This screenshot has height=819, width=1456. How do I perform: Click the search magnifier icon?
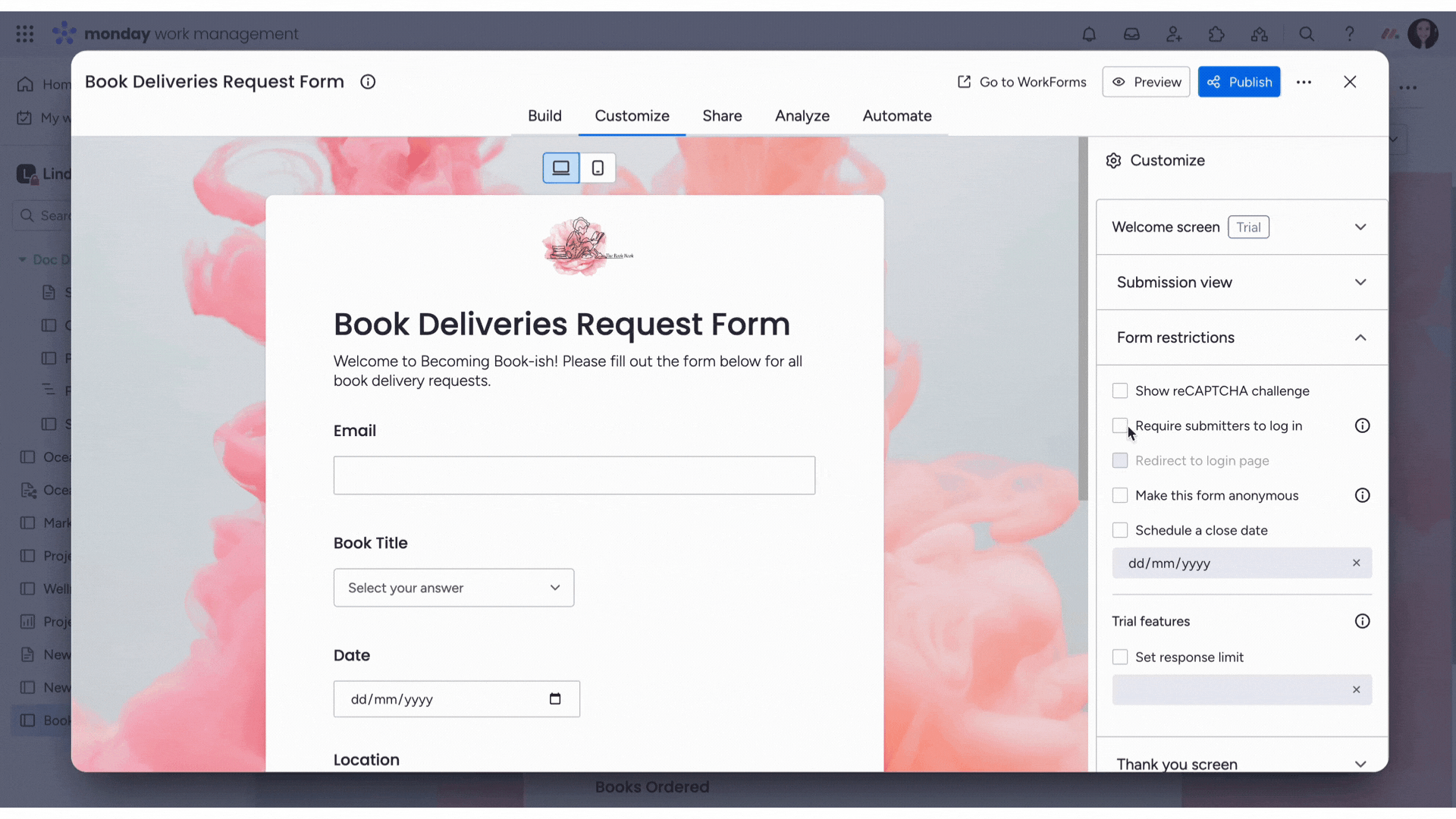(1307, 34)
